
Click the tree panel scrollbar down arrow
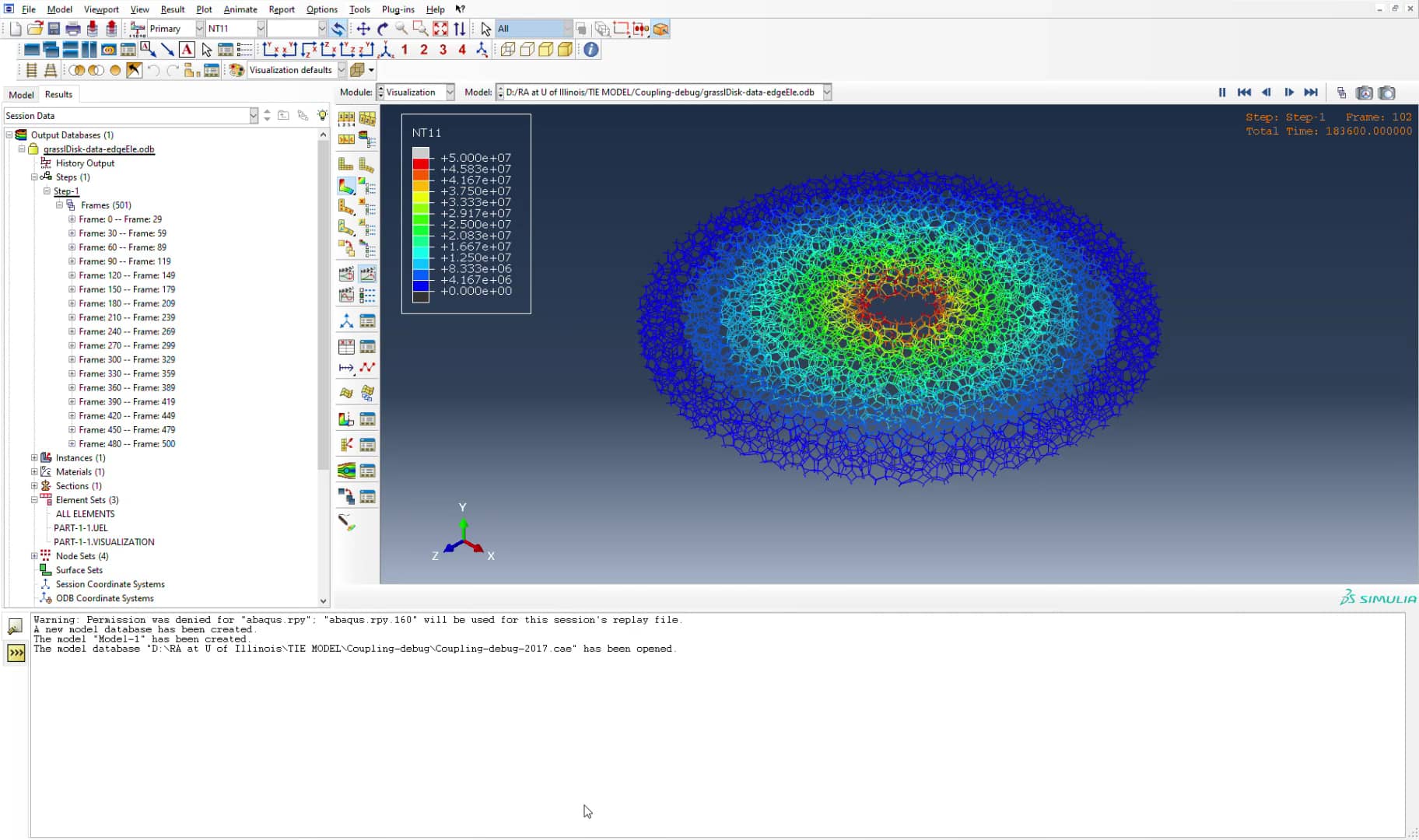coord(324,600)
